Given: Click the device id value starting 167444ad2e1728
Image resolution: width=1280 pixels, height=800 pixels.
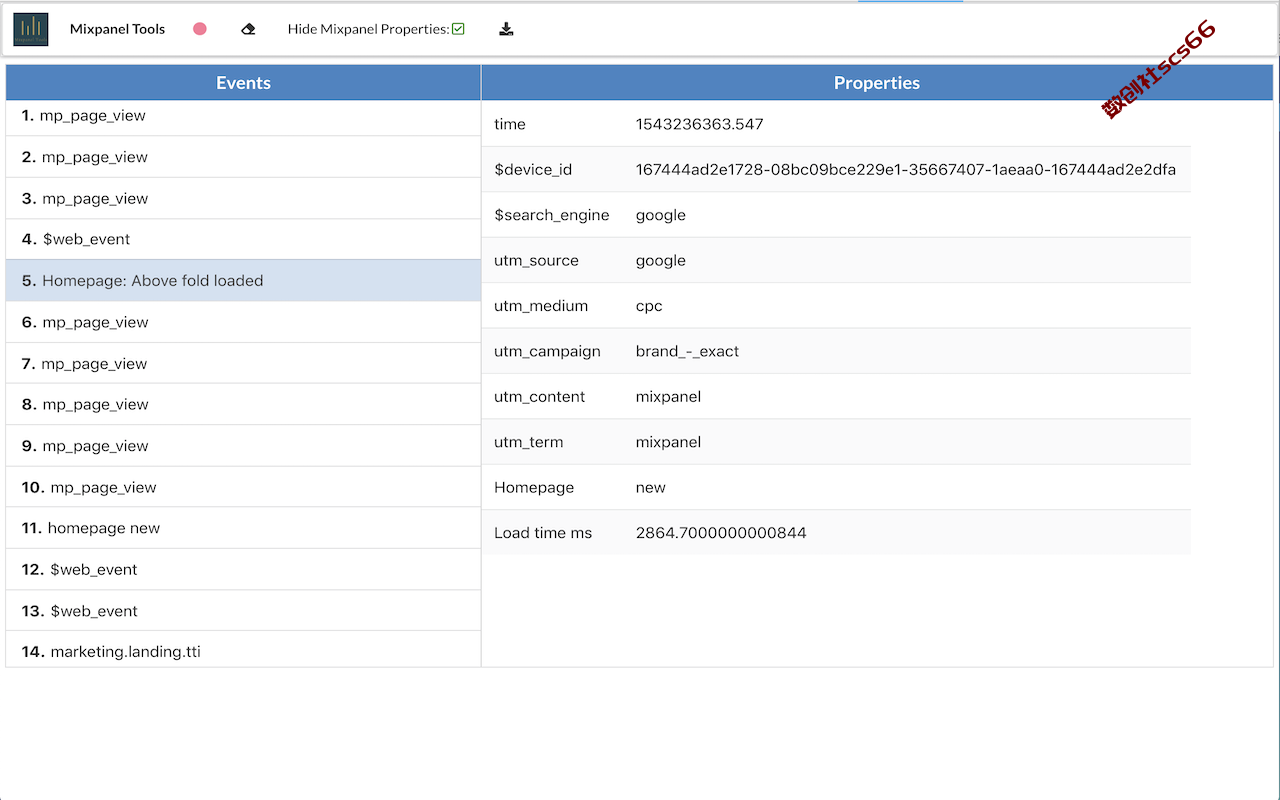Looking at the screenshot, I should click(x=906, y=170).
